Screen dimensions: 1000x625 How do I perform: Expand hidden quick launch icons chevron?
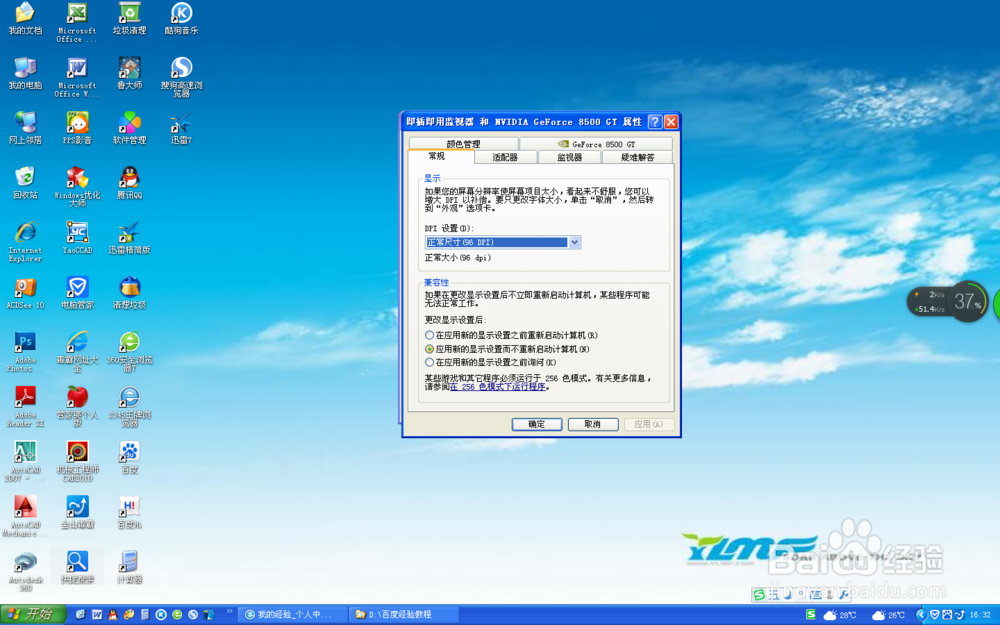coord(230,612)
